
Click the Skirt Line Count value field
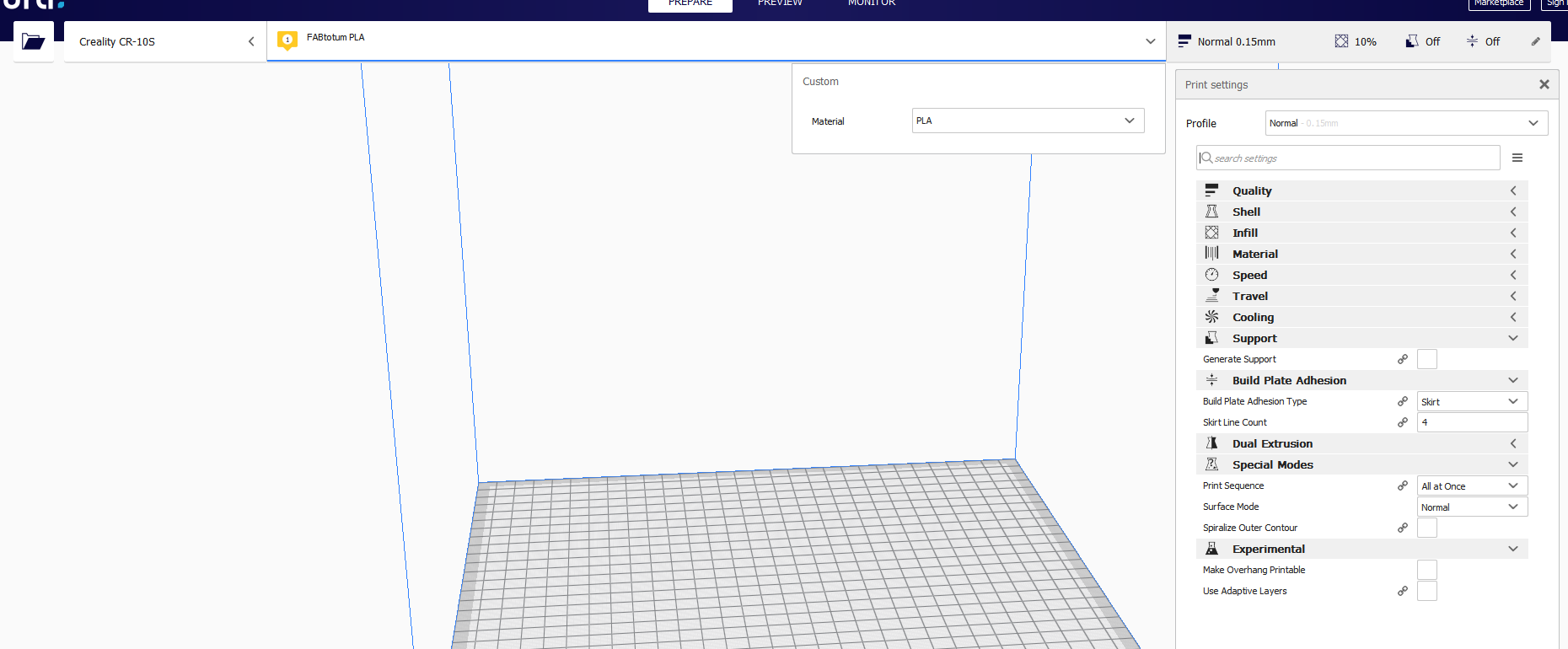[x=1473, y=422]
